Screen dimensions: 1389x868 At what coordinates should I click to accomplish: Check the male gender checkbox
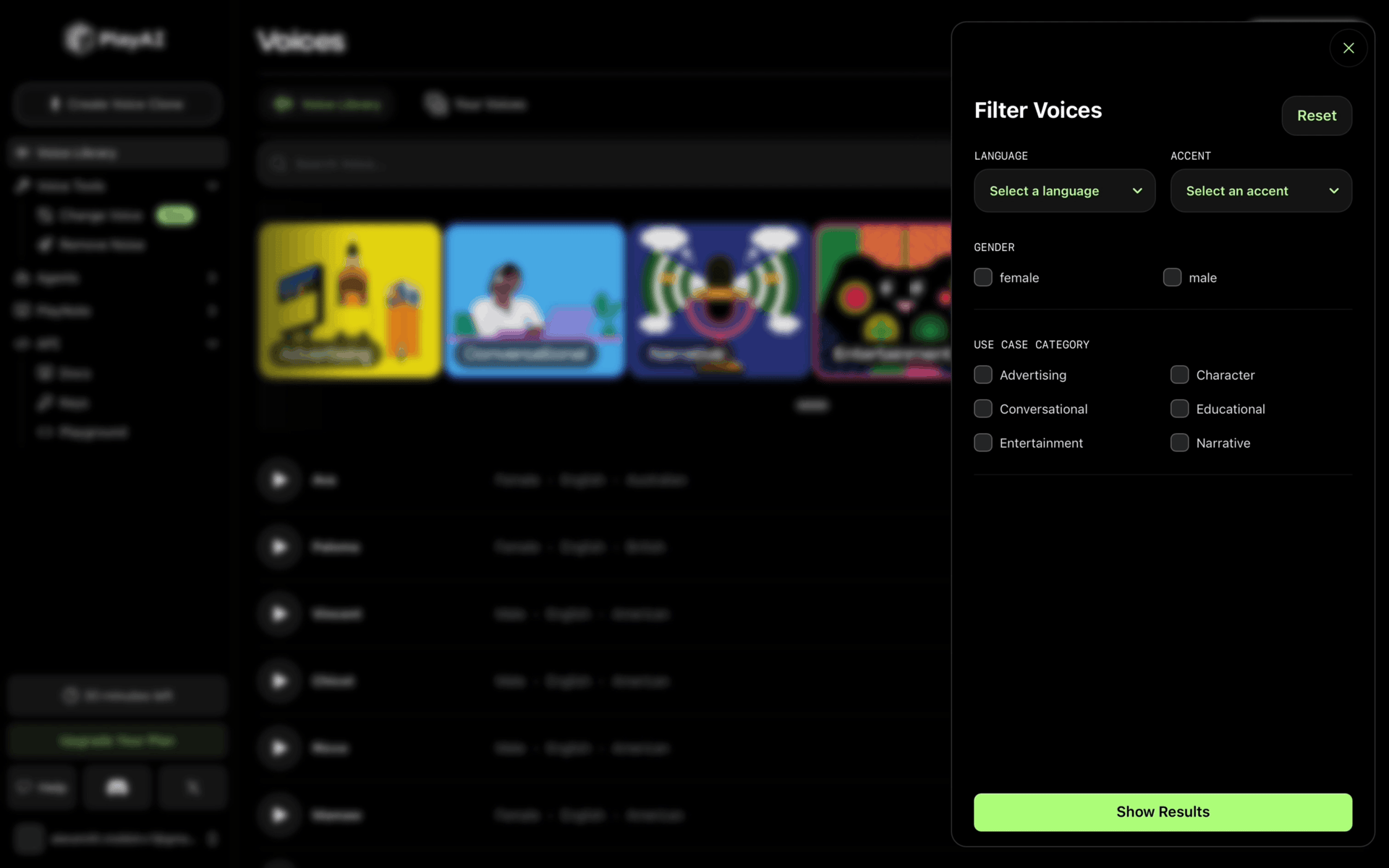pos(1172,278)
